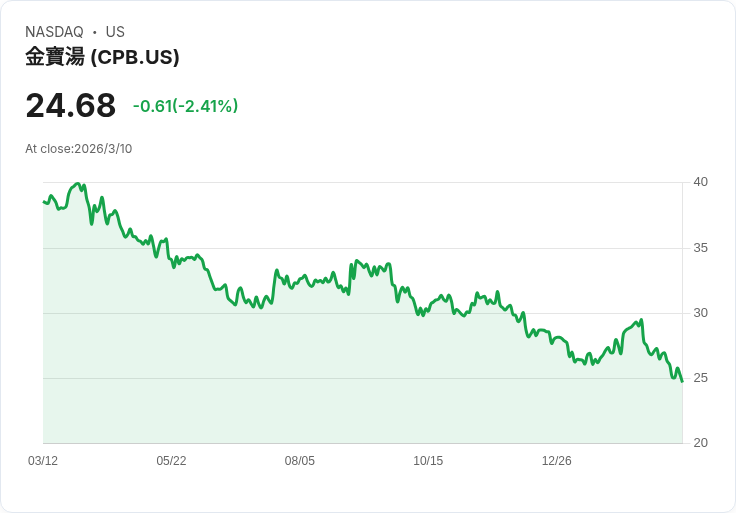Screen dimensions: 736x513
Task: Click the 20 price axis label
Action: point(700,443)
